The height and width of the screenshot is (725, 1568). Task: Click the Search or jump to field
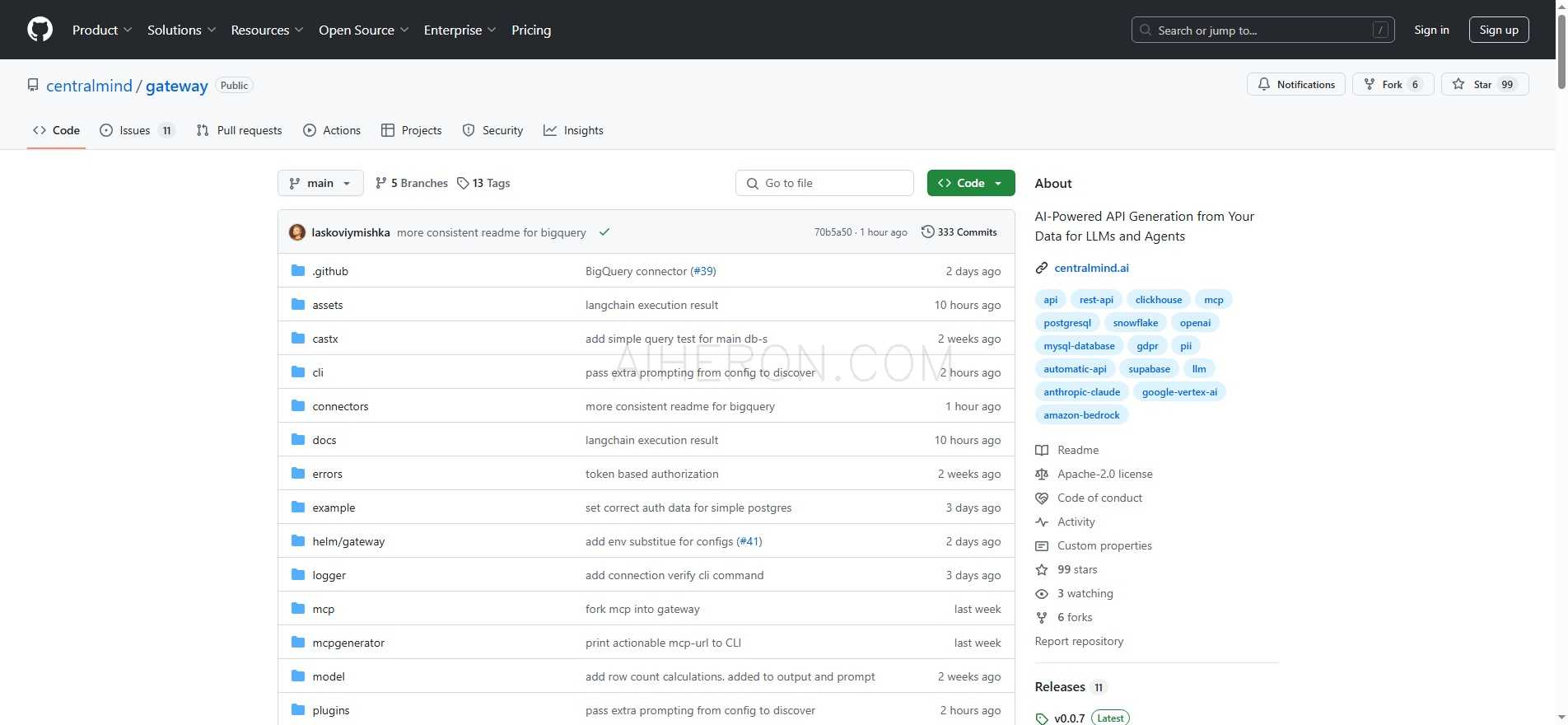[x=1262, y=30]
